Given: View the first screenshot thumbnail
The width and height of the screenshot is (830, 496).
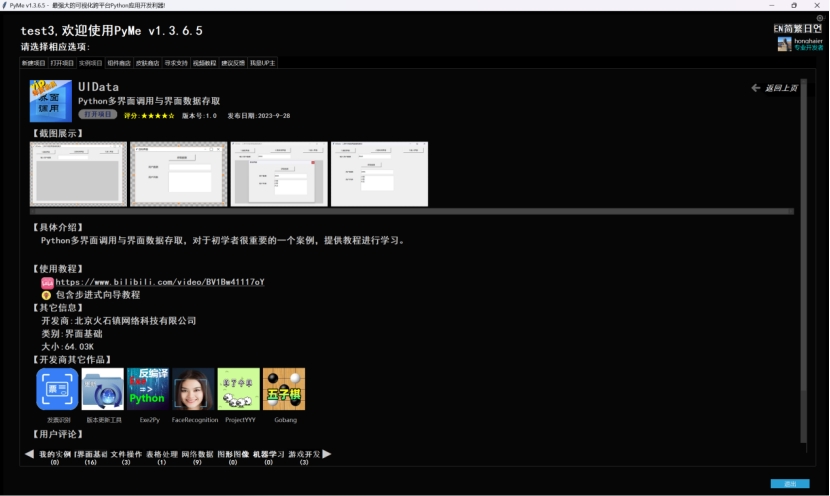Looking at the screenshot, I should (78, 174).
